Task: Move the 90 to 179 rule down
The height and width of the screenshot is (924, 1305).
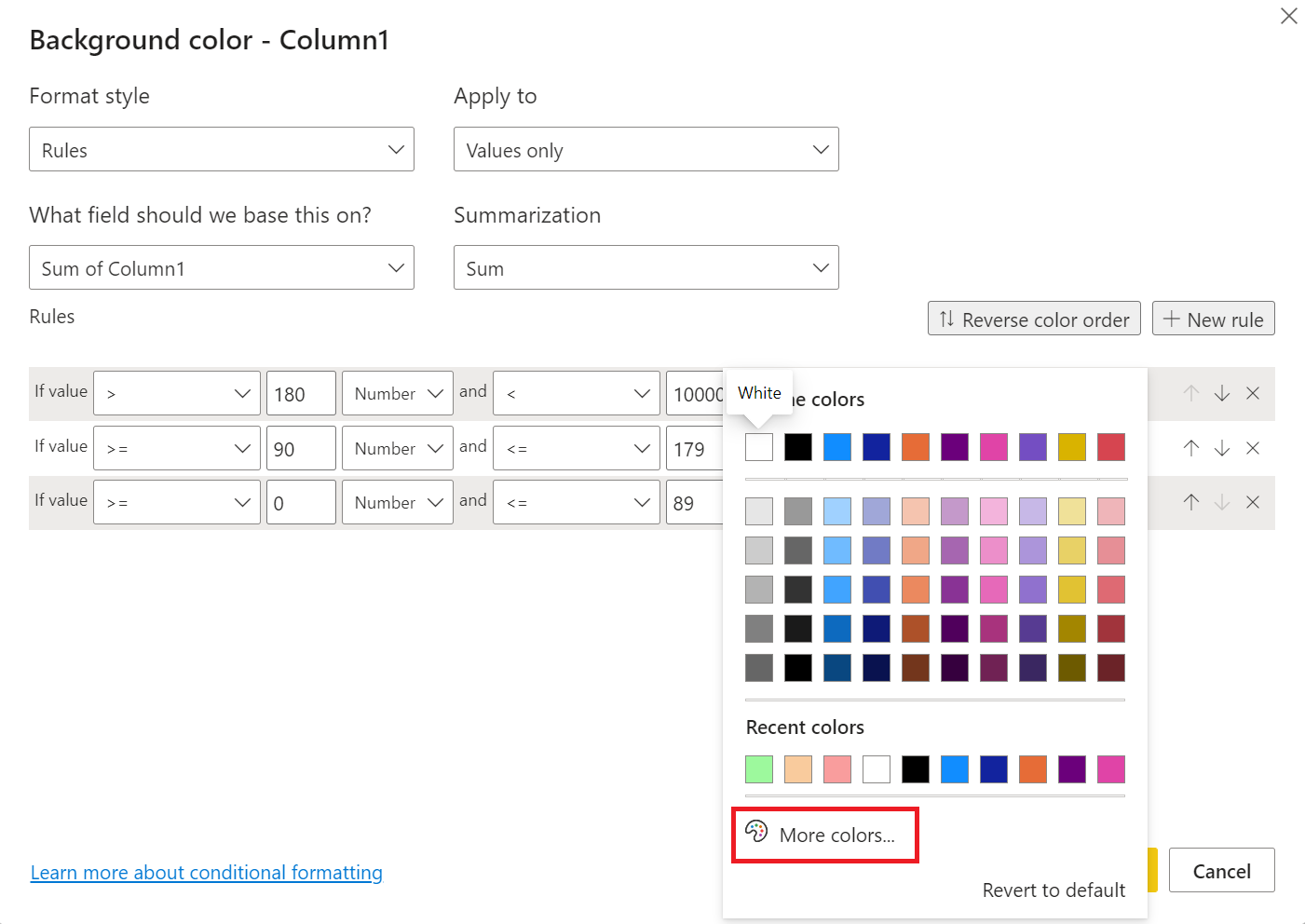Action: (x=1222, y=448)
